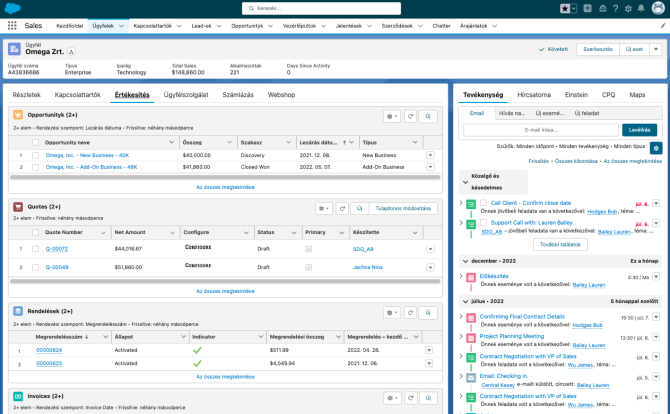Open the dropdown next to Új eset
This screenshot has height=414, width=670.
click(x=655, y=48)
